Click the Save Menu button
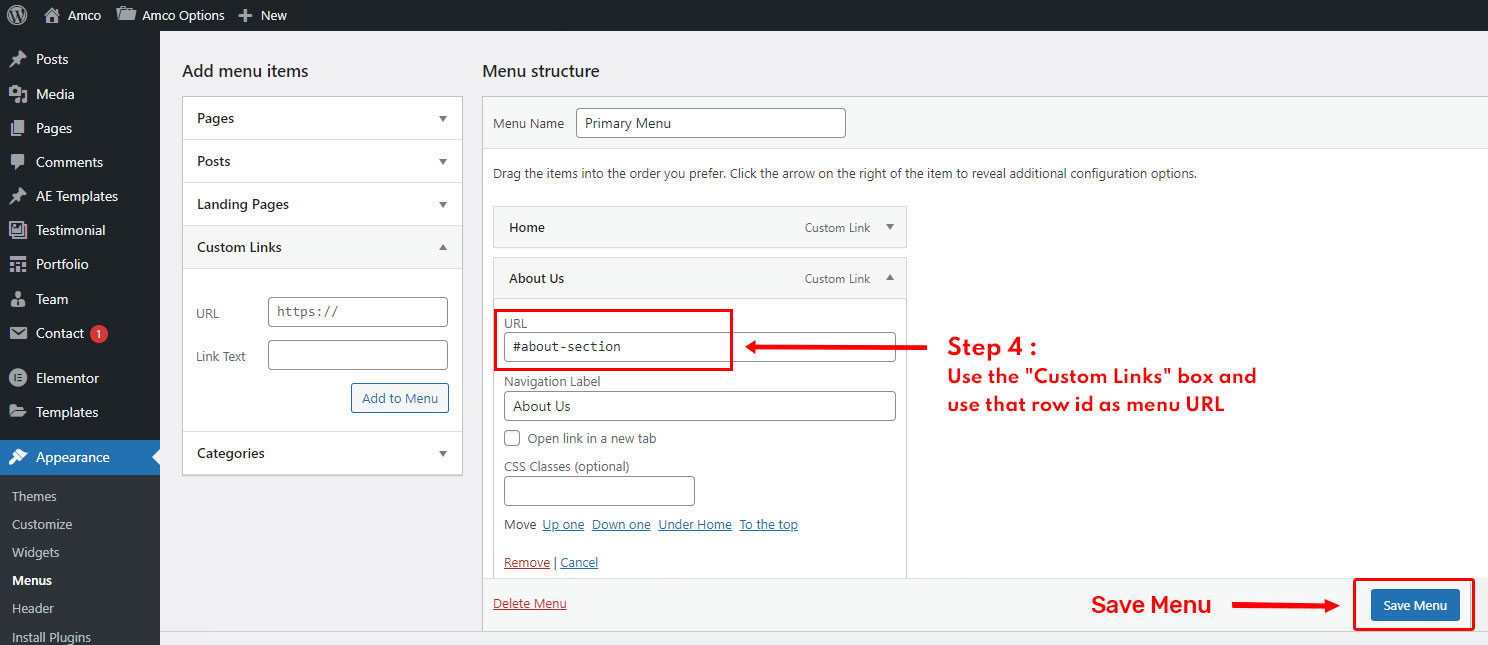 [1415, 605]
